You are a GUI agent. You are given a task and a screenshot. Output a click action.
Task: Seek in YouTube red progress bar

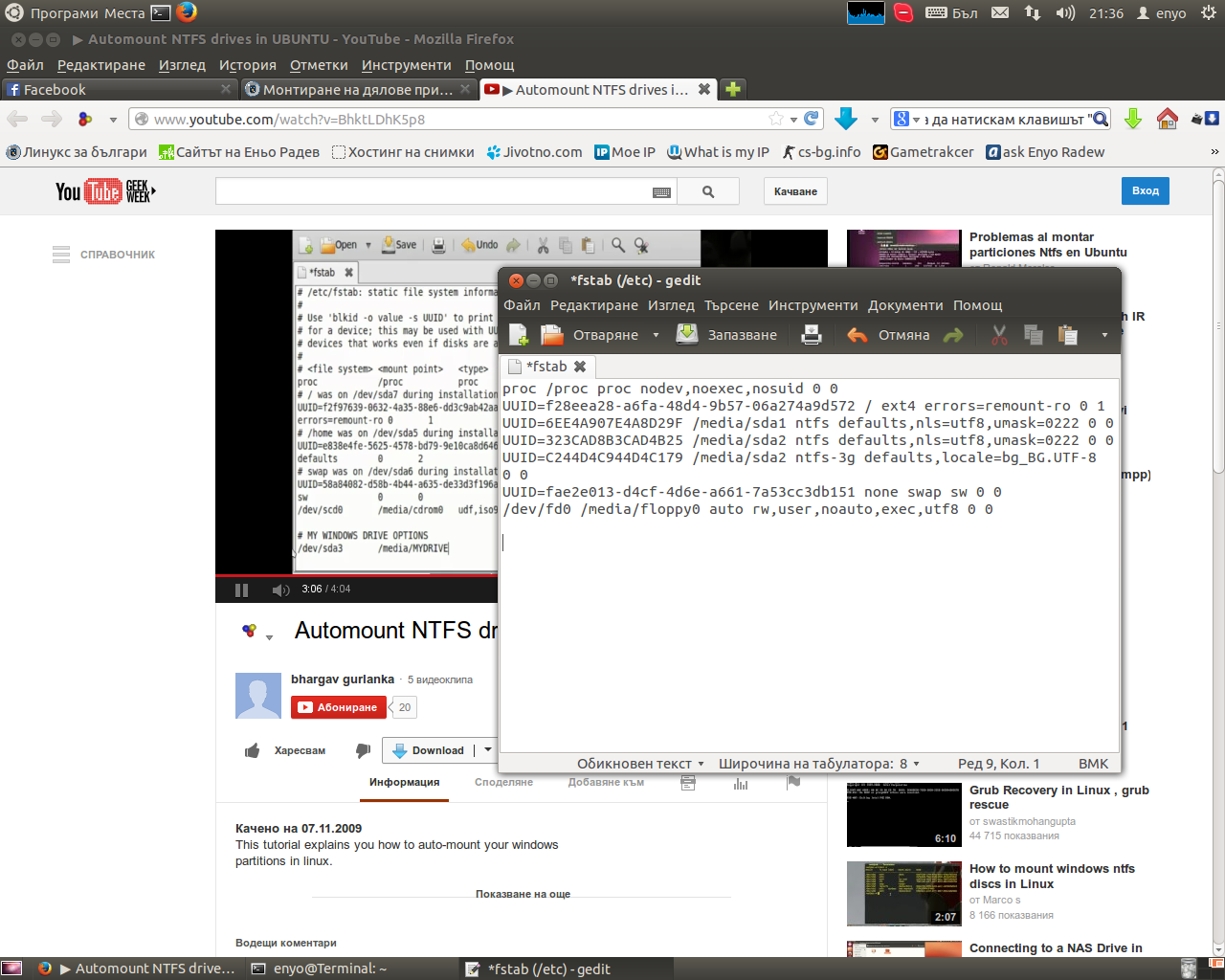tap(356, 575)
